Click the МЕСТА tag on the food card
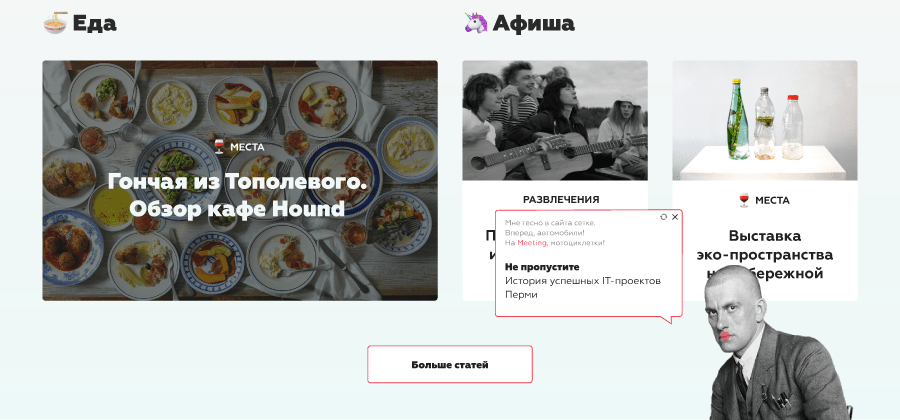 tap(247, 147)
